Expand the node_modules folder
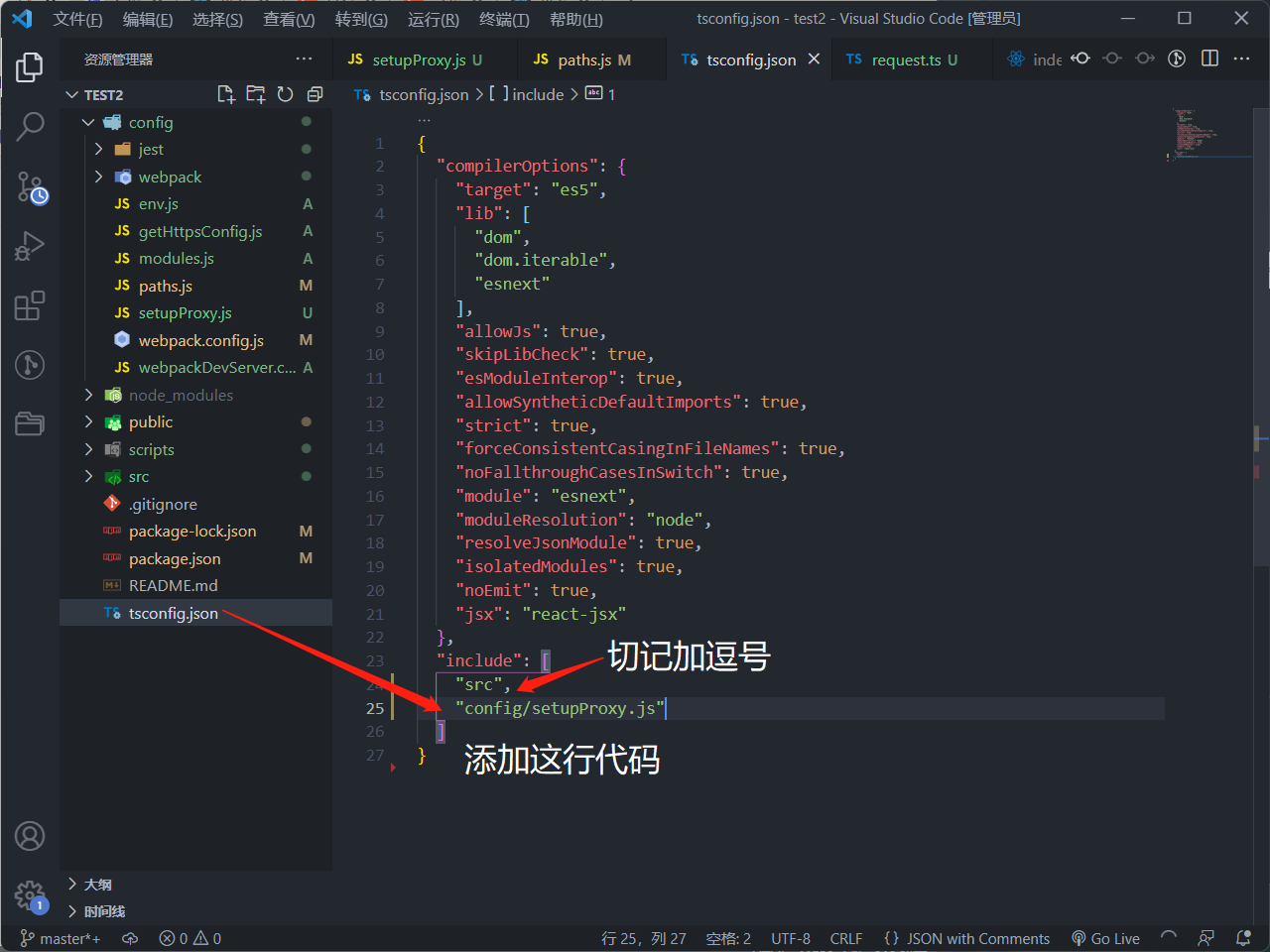Image resolution: width=1270 pixels, height=952 pixels. 88,395
